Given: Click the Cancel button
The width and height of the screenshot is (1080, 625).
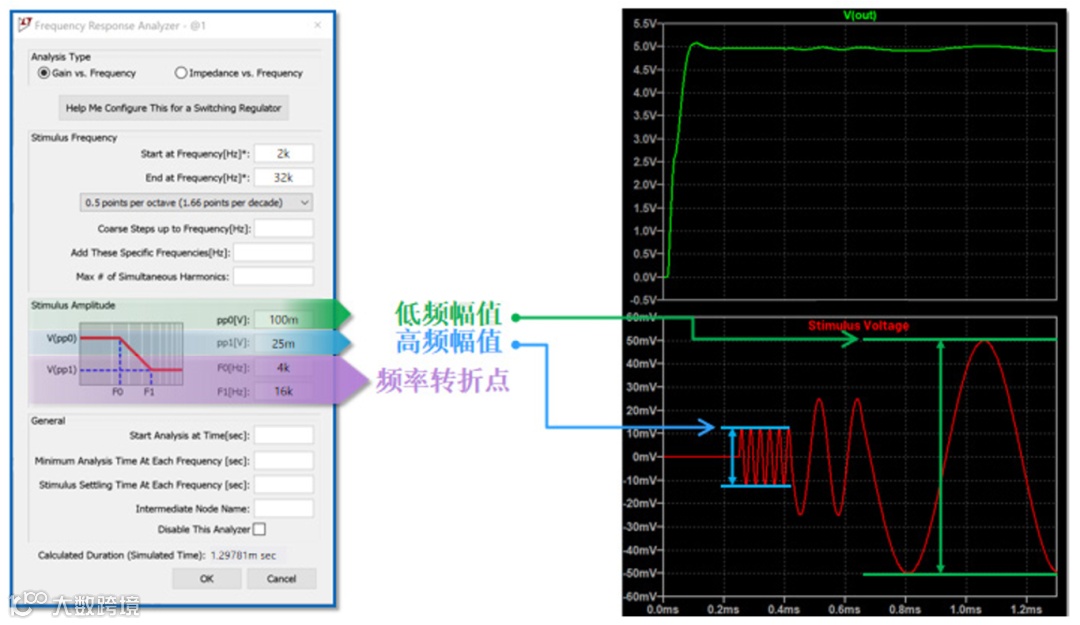Looking at the screenshot, I should pyautogui.click(x=282, y=579).
